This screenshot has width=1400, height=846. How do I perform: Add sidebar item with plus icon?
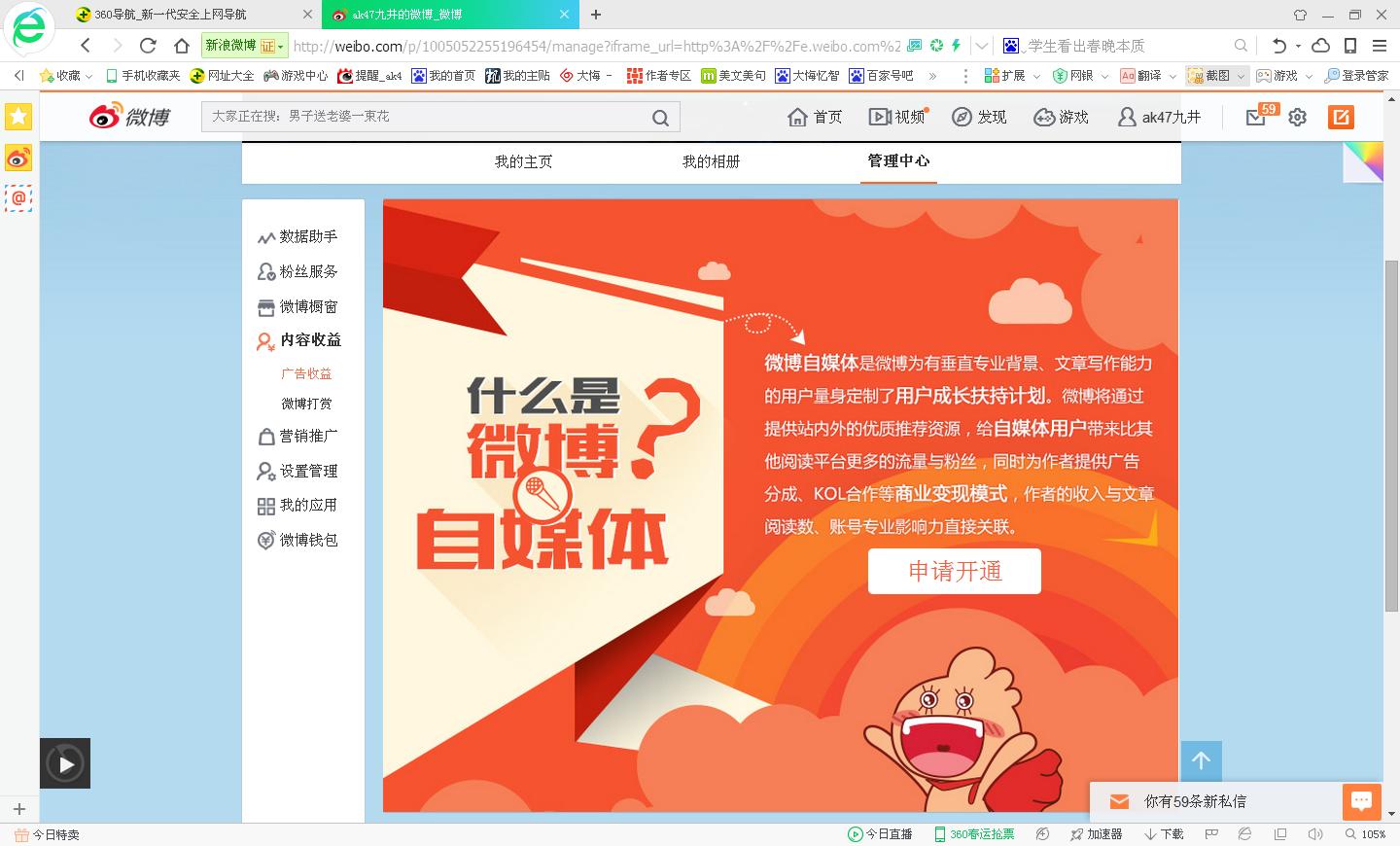[x=18, y=809]
